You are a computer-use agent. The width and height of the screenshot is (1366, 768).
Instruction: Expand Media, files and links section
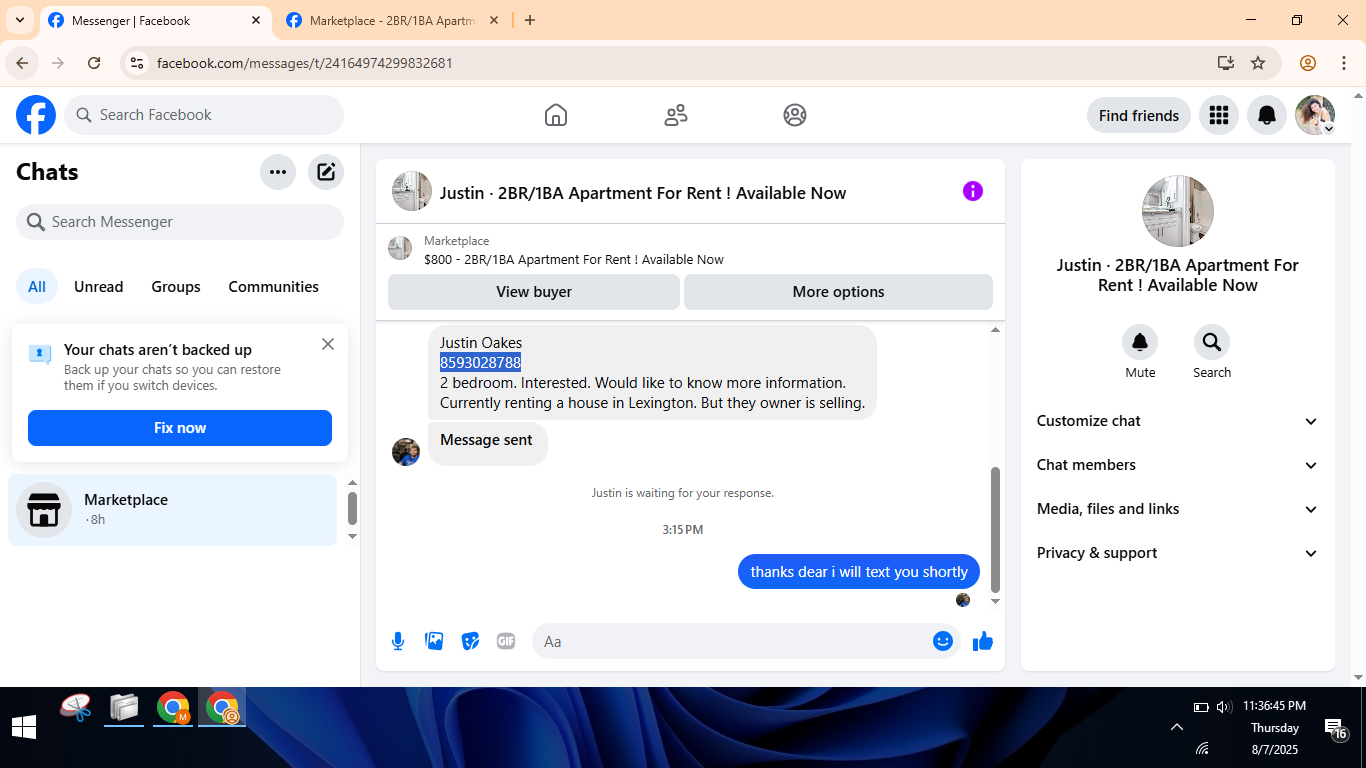[1178, 509]
